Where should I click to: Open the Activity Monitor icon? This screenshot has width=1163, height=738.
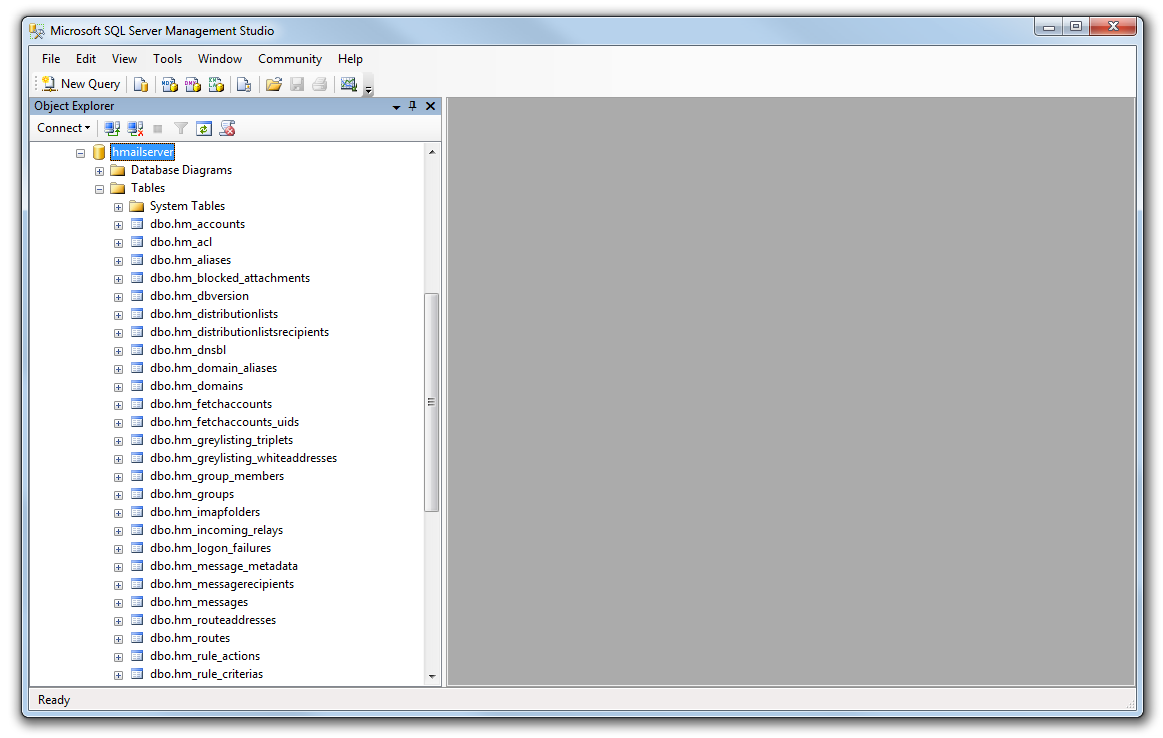[x=348, y=85]
